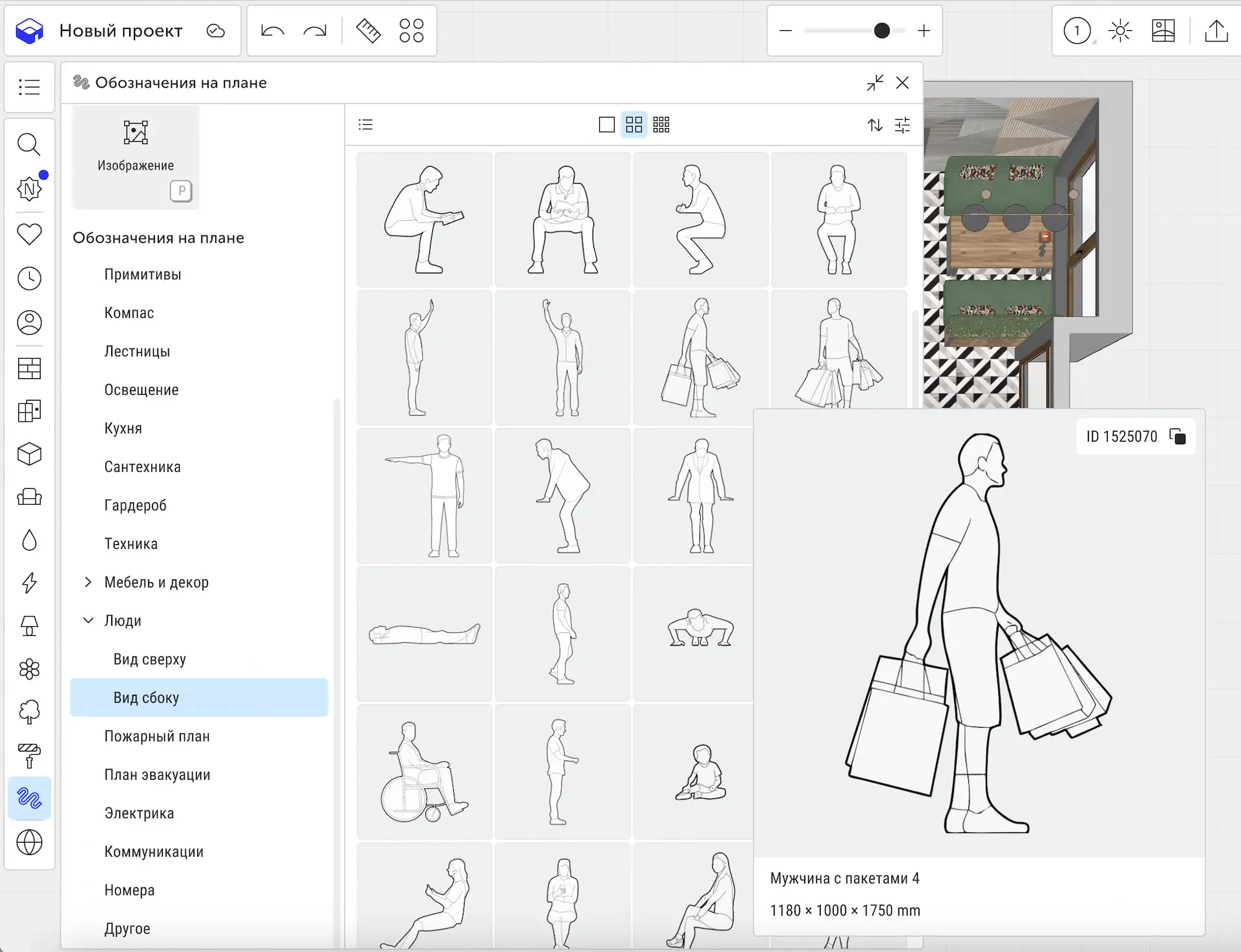Open the Примитивы category

pos(143,274)
